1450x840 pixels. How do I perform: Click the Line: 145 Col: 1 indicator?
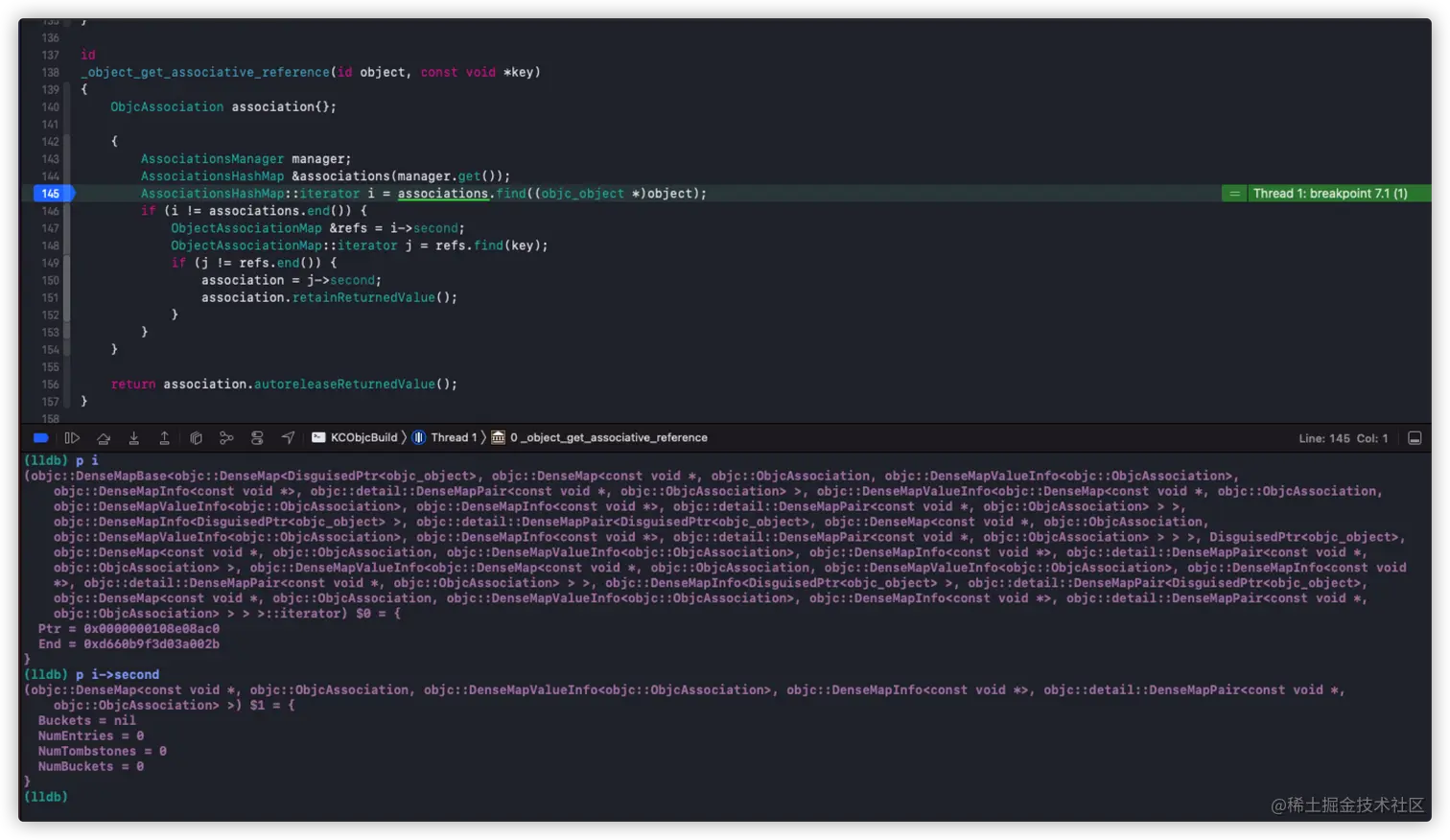click(1344, 438)
